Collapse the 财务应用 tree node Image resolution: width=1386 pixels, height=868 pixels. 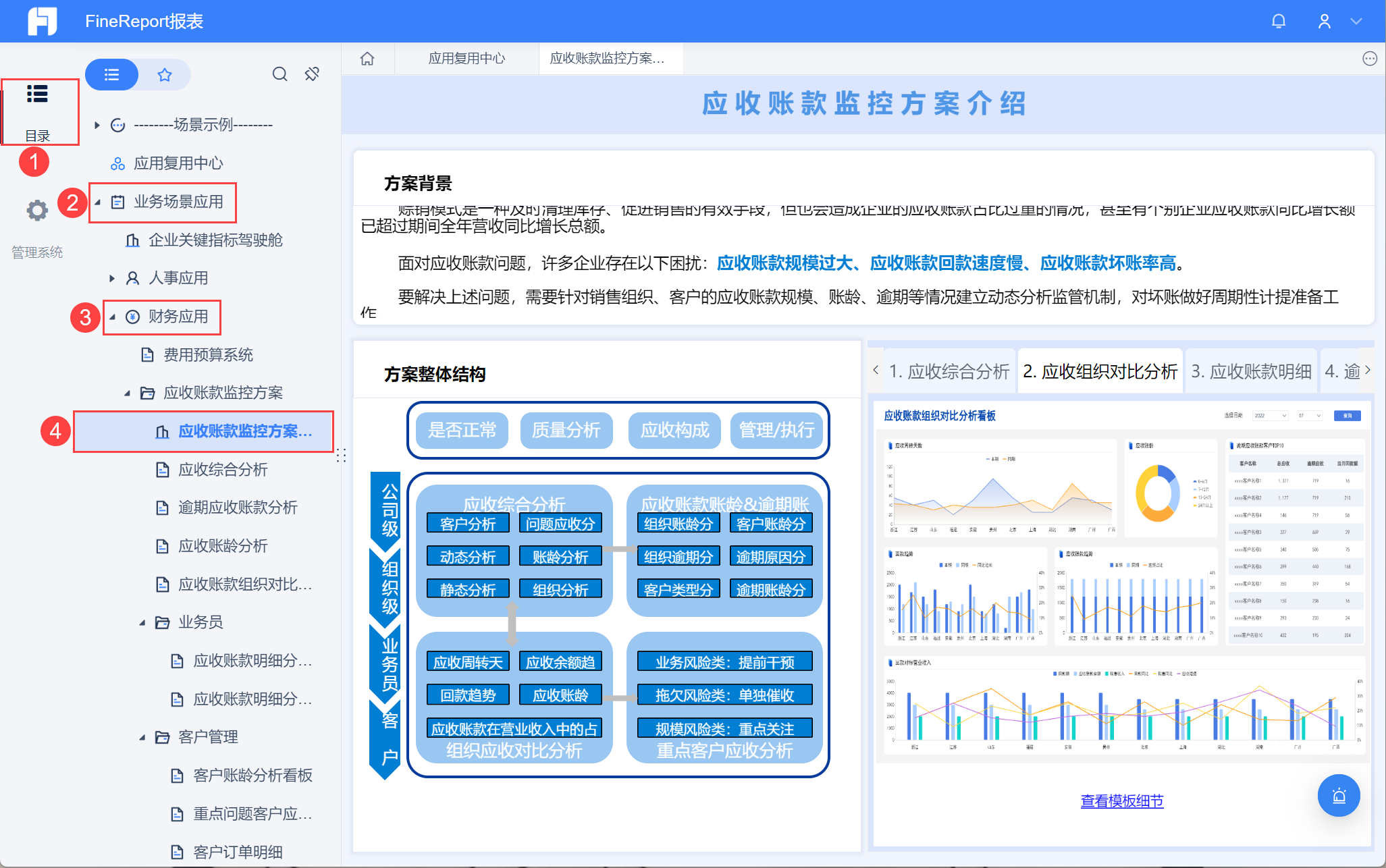pyautogui.click(x=113, y=317)
